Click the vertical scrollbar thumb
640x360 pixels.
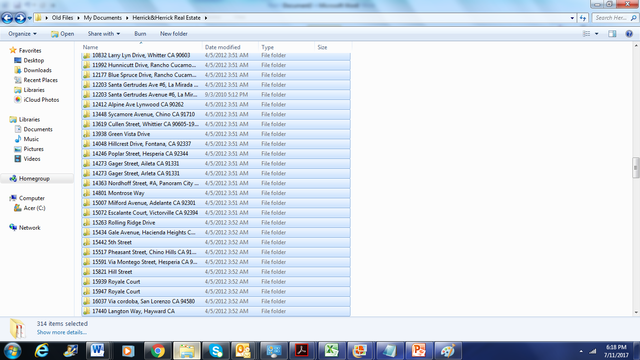coord(636,168)
